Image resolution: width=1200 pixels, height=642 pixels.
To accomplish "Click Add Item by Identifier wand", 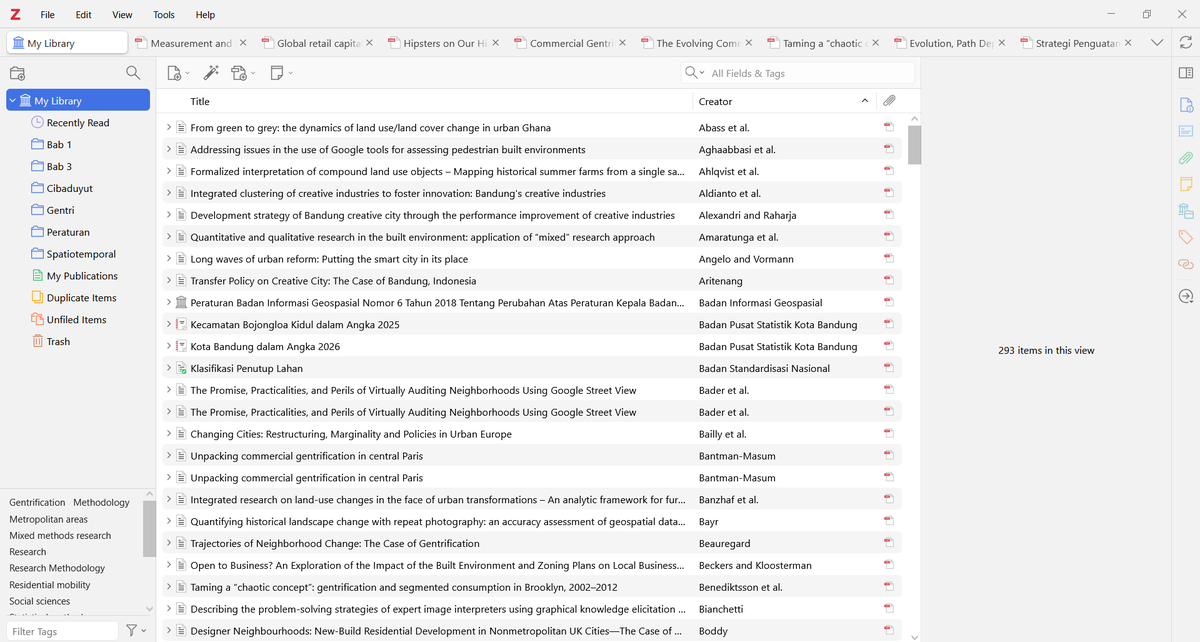I will pyautogui.click(x=210, y=73).
